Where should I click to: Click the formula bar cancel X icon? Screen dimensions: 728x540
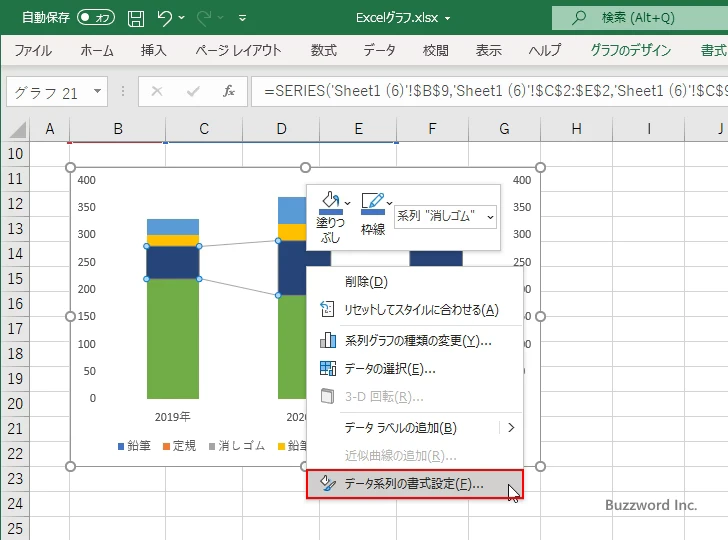click(x=157, y=91)
